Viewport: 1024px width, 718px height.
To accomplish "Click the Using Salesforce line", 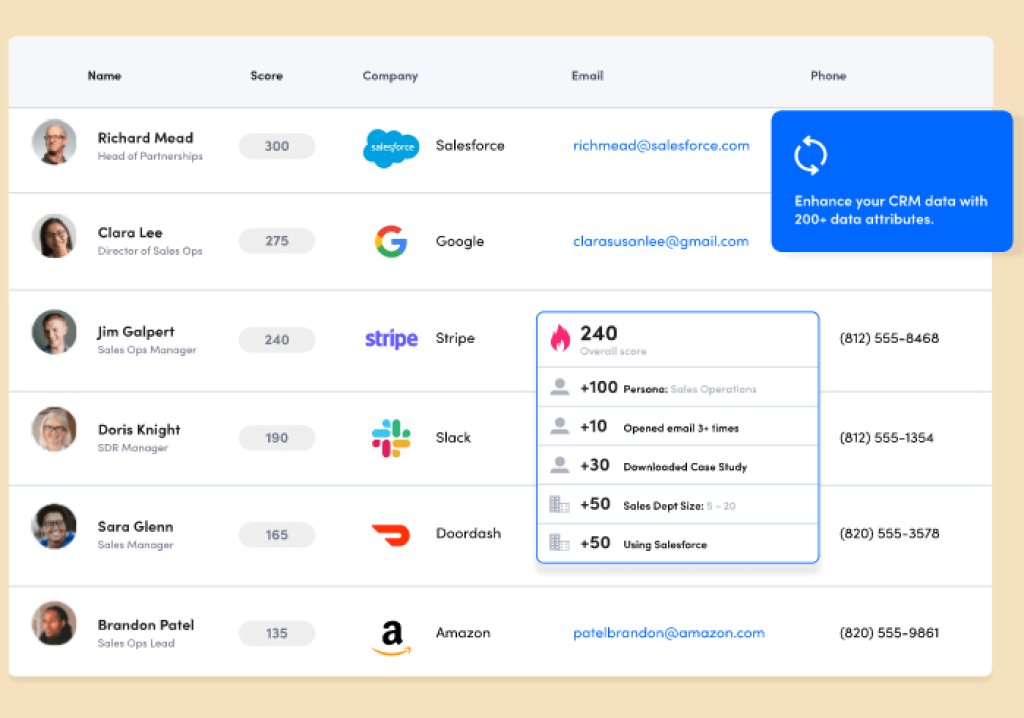I will pyautogui.click(x=677, y=543).
